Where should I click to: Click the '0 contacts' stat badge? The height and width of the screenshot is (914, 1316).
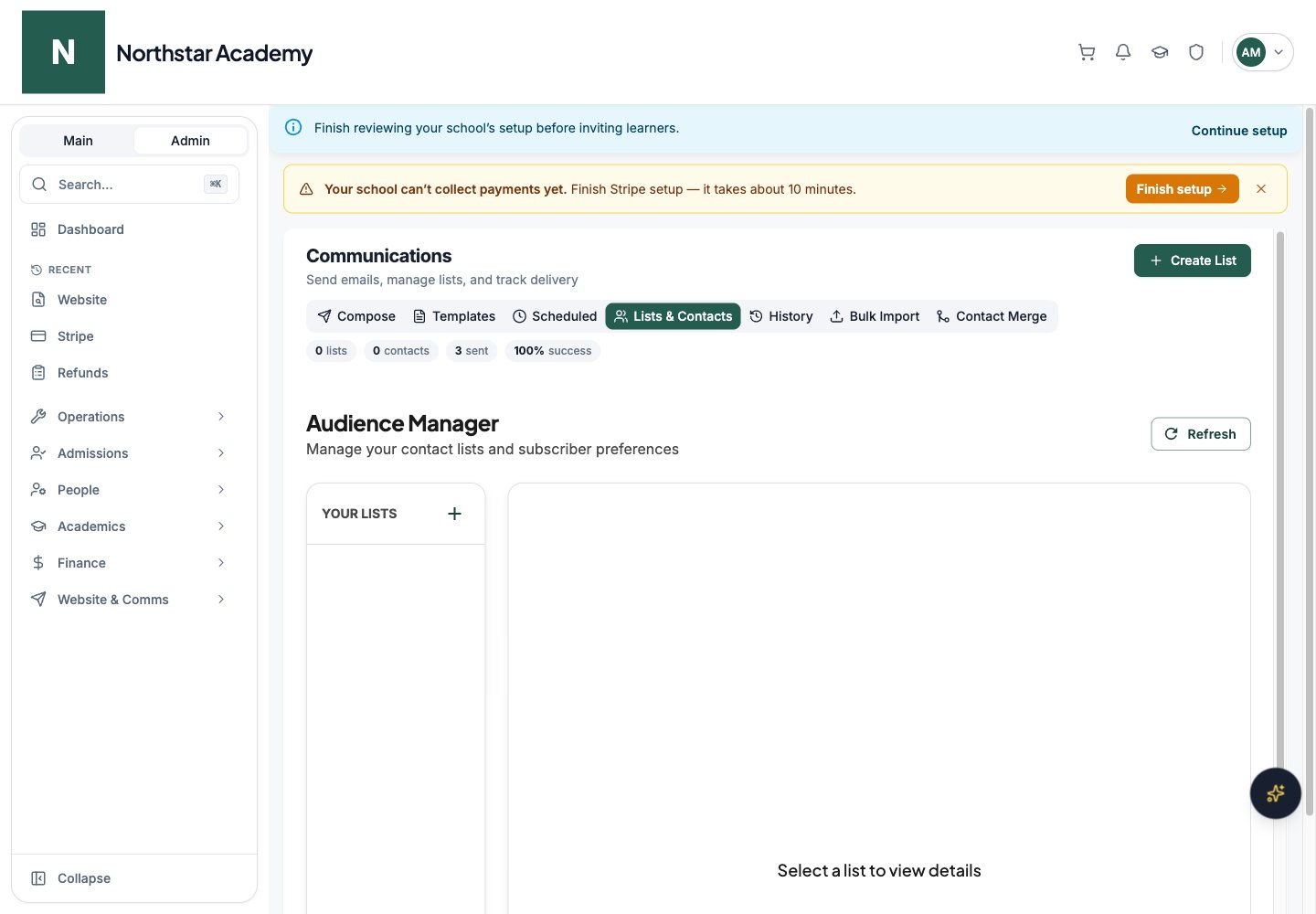click(400, 351)
